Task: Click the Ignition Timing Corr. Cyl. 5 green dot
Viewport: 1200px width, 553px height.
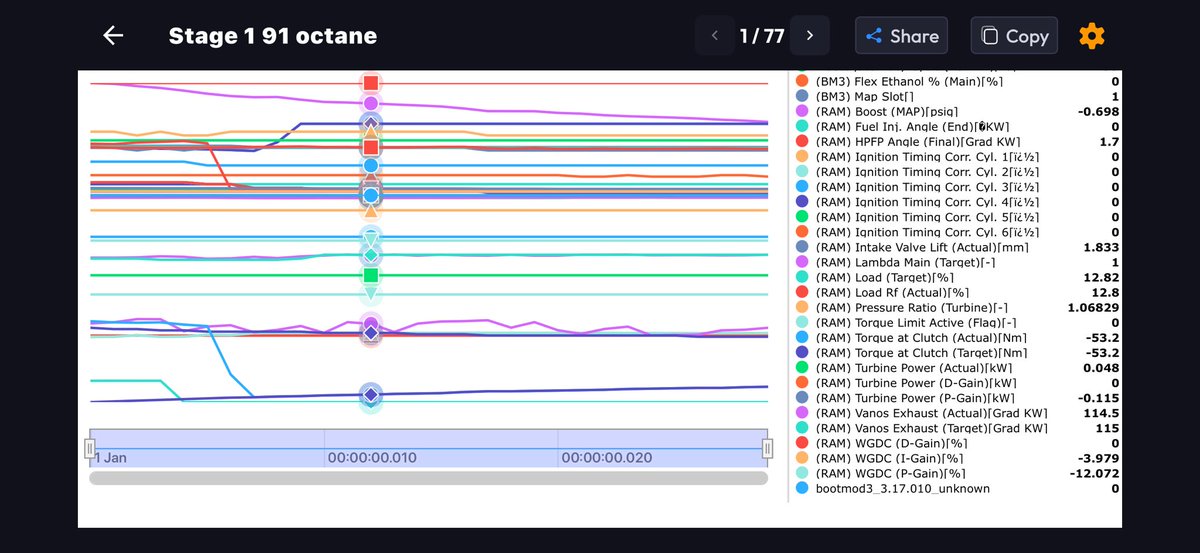Action: [802, 217]
